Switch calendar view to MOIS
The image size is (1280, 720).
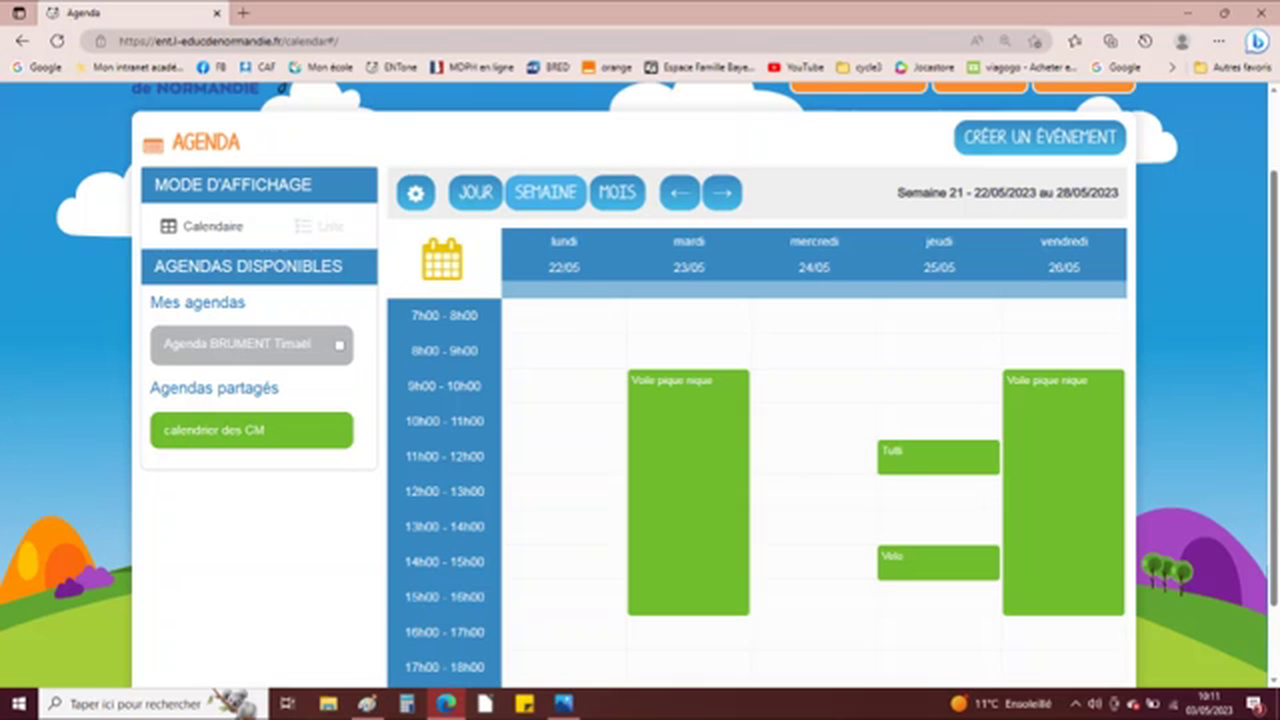click(x=617, y=192)
